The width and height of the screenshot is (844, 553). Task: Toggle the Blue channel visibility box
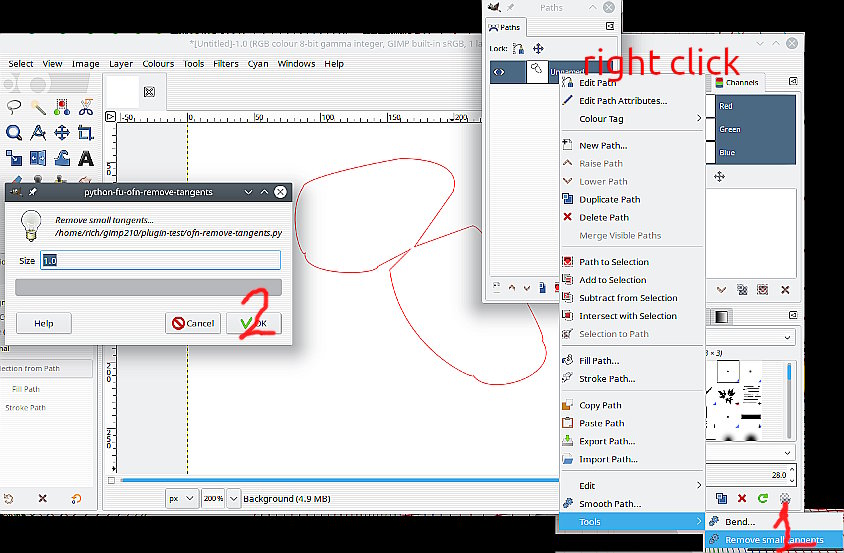711,152
